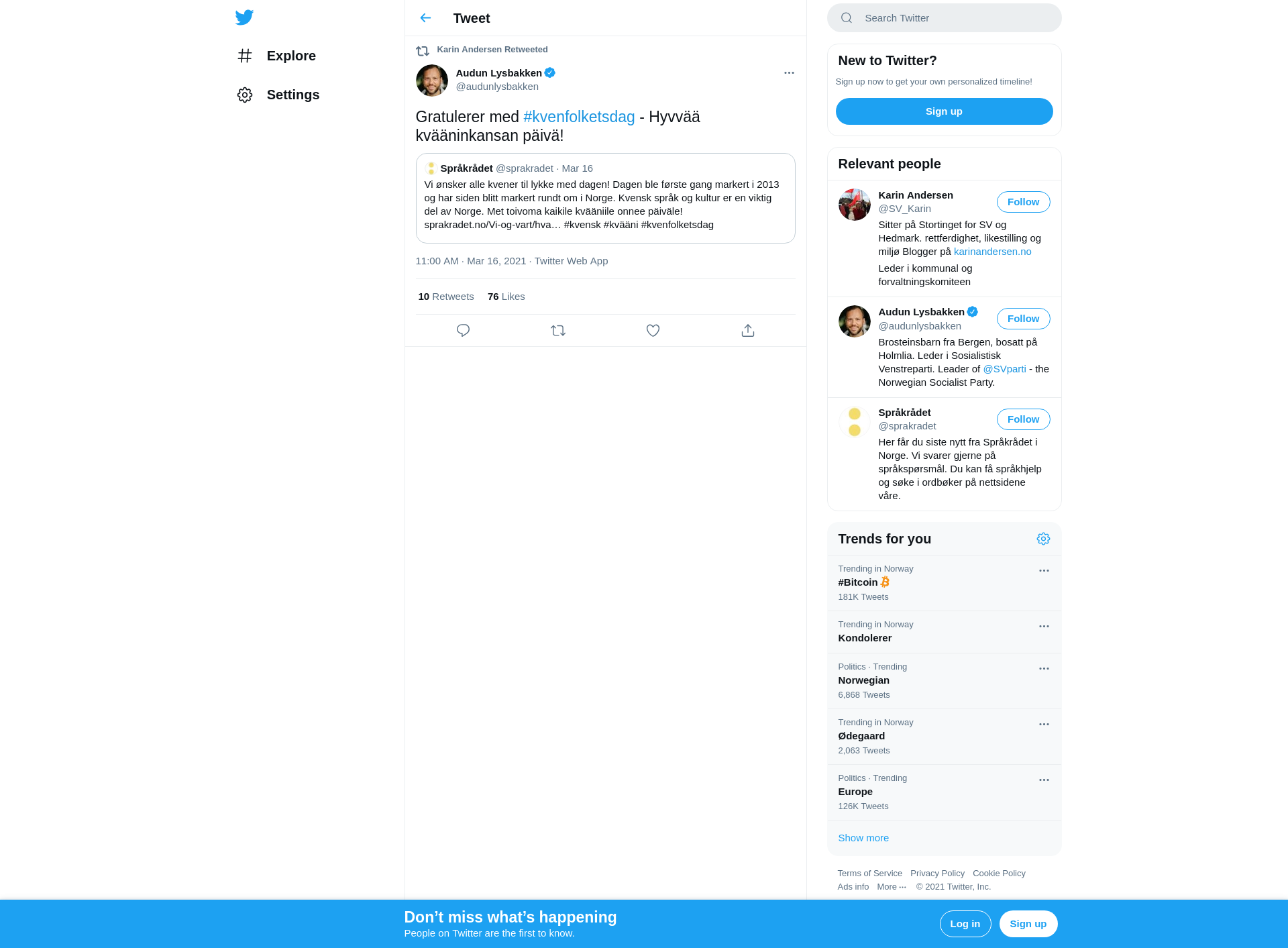Open the more options menu on Audun Lysbakken's tweet
The image size is (1288, 948).
(789, 72)
